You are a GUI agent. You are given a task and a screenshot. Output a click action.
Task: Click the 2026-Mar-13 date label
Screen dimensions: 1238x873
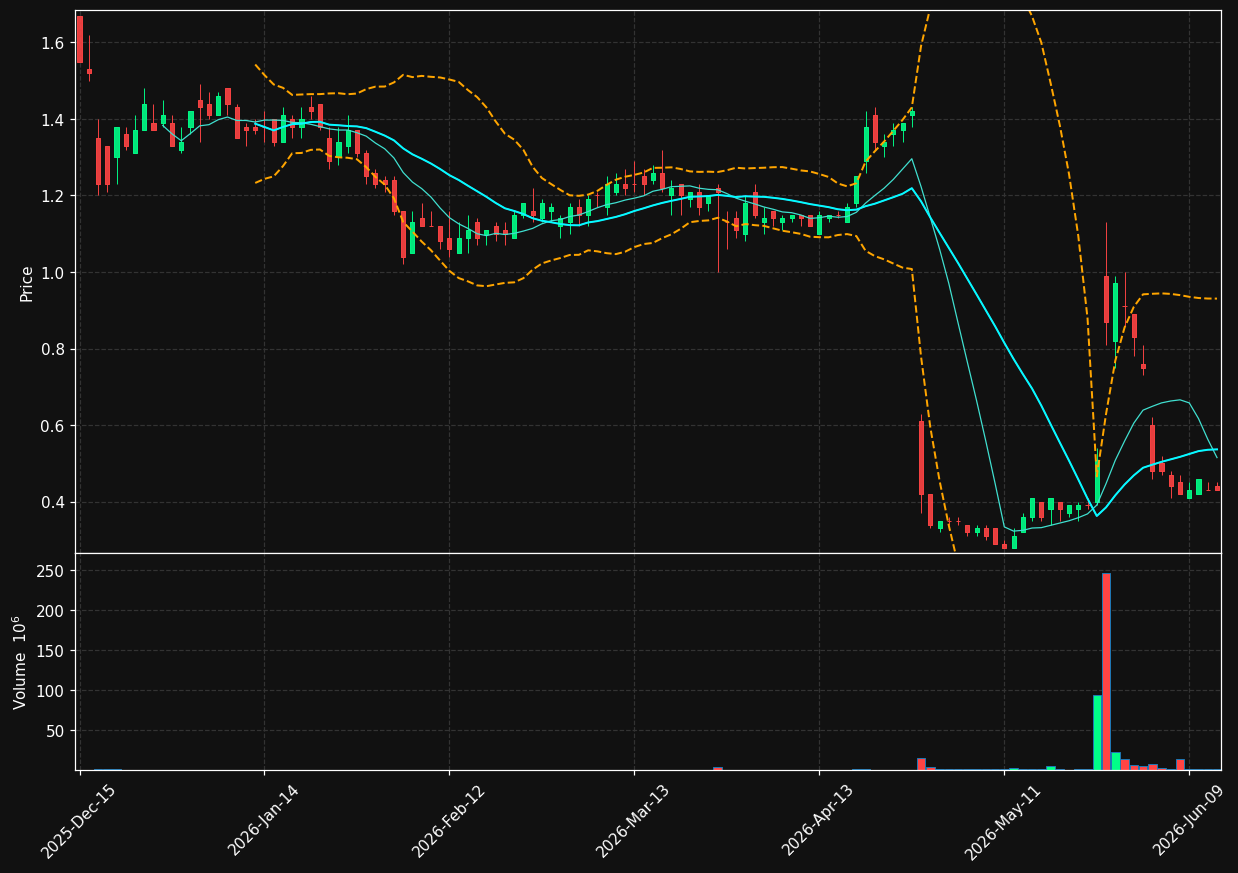pos(633,821)
